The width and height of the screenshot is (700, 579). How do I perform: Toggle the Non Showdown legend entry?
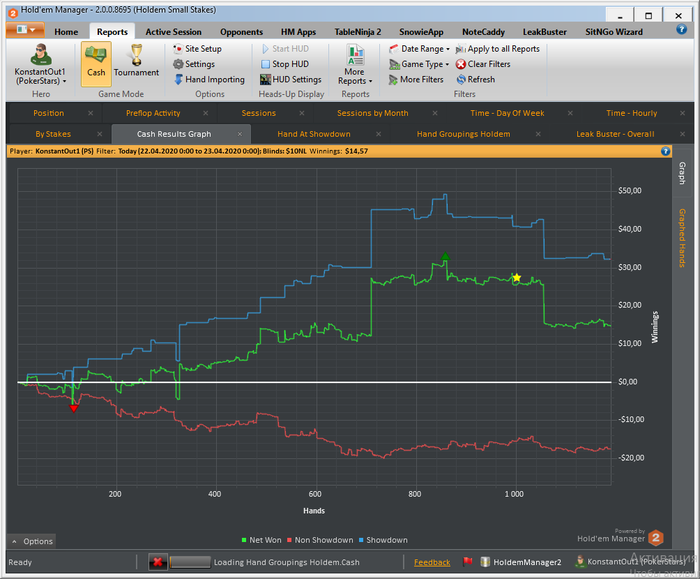[x=320, y=540]
